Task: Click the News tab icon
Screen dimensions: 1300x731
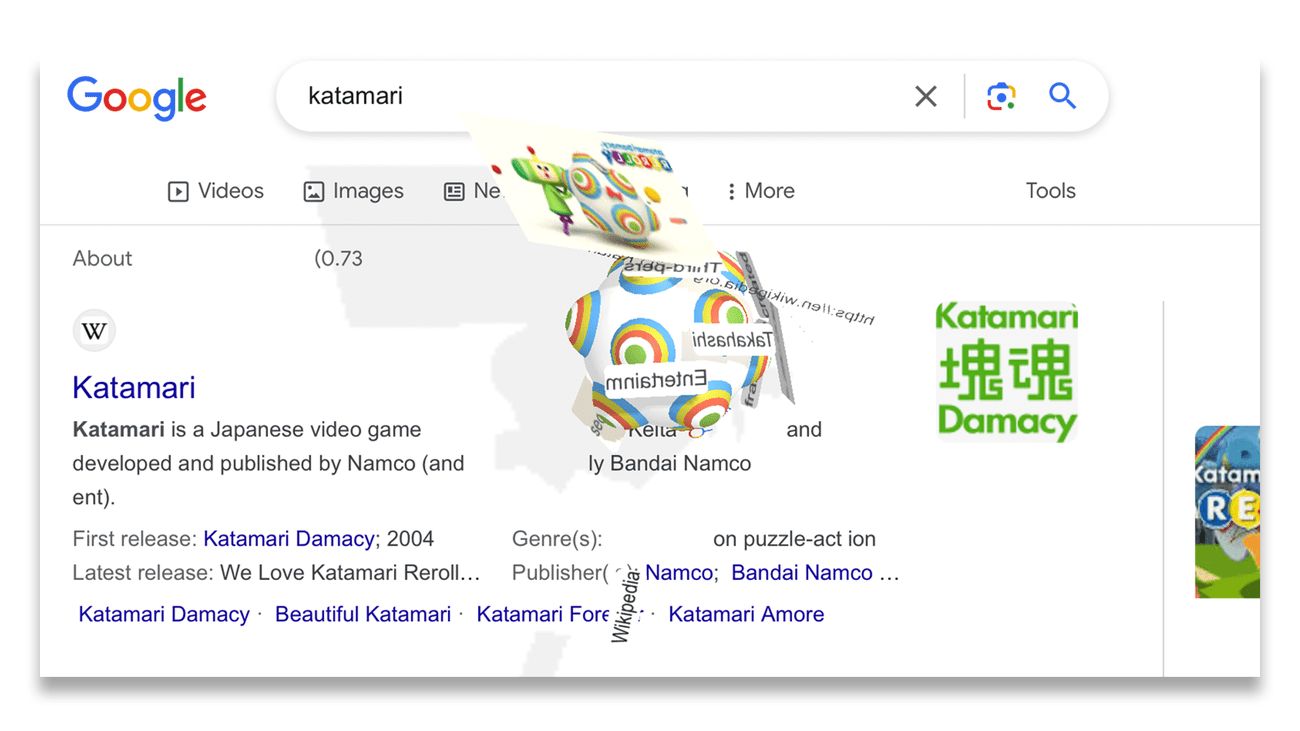Action: click(x=453, y=190)
